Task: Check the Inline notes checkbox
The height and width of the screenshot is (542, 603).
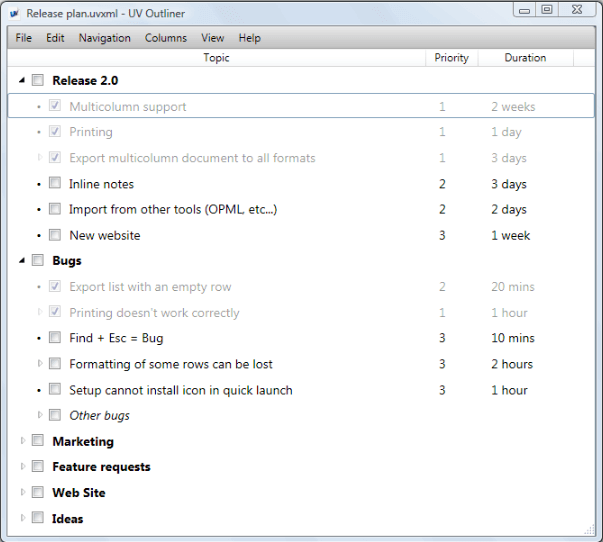Action: coord(55,184)
